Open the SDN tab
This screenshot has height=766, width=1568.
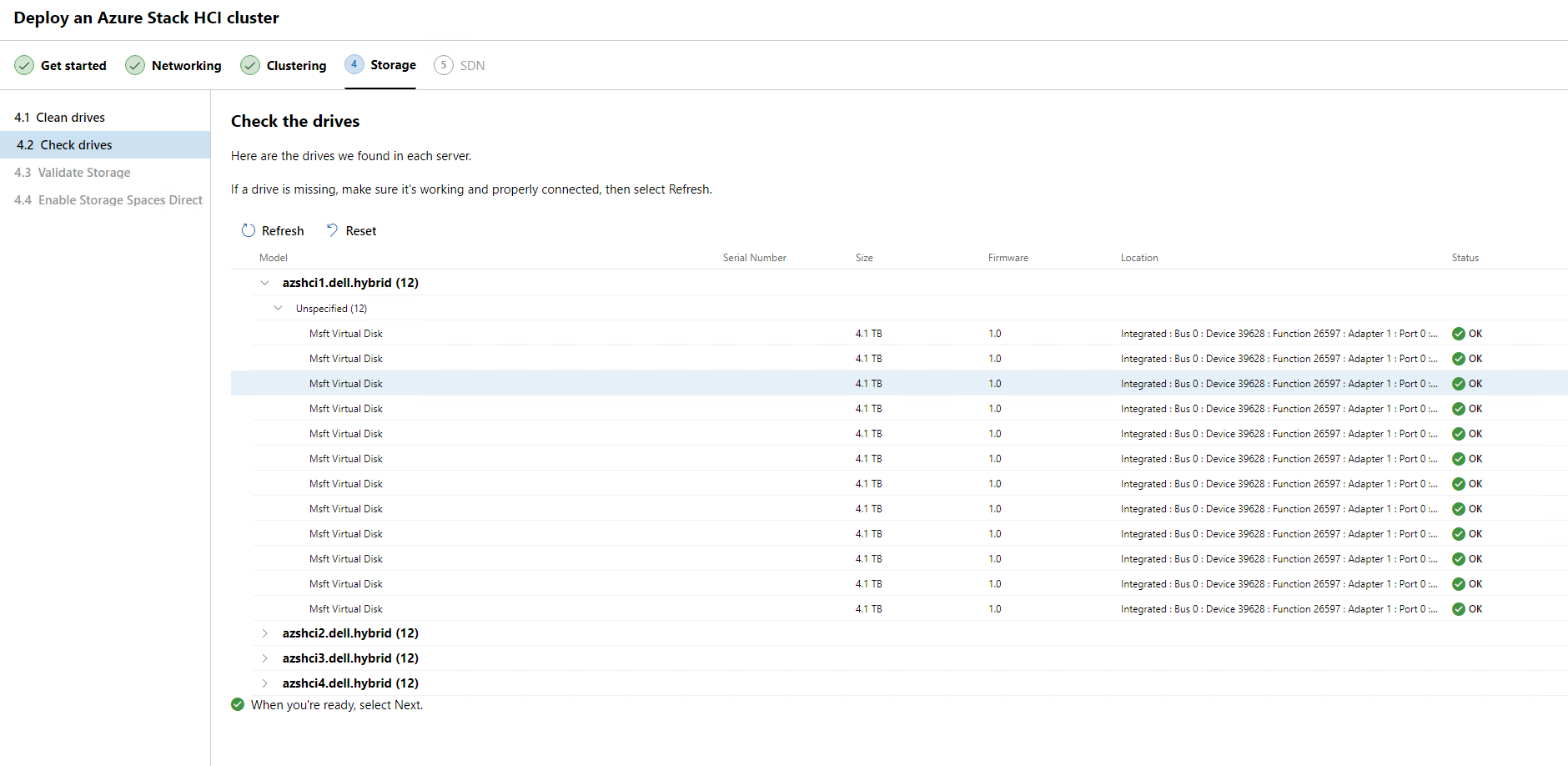pos(472,66)
